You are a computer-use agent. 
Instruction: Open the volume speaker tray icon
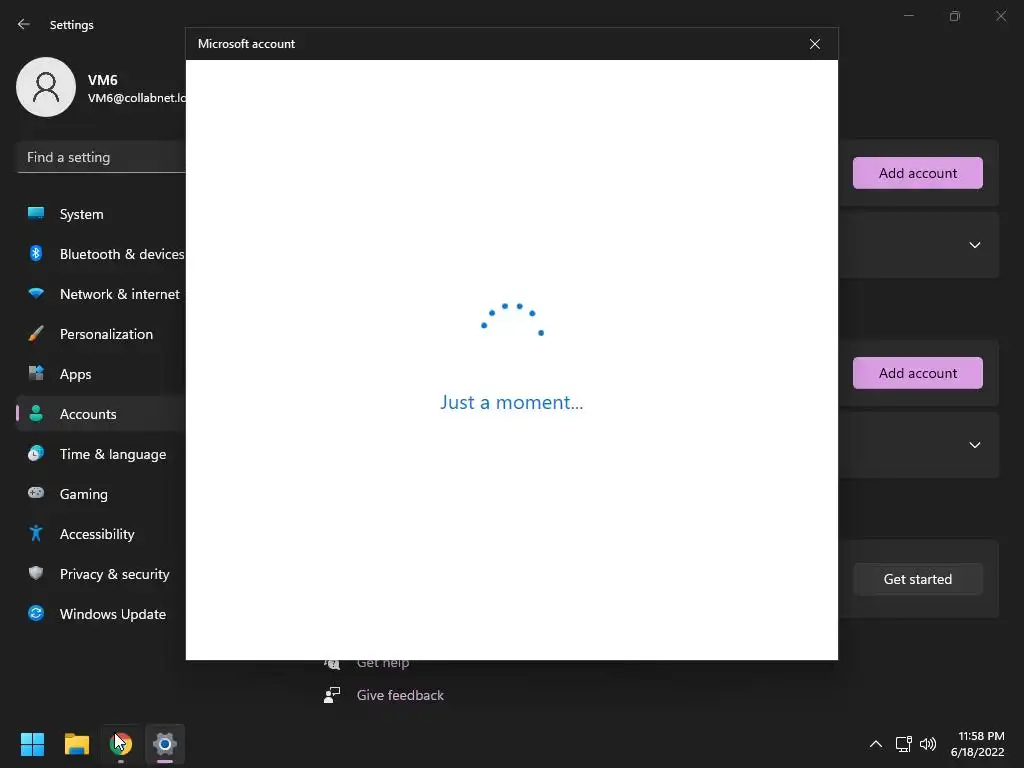pos(927,744)
